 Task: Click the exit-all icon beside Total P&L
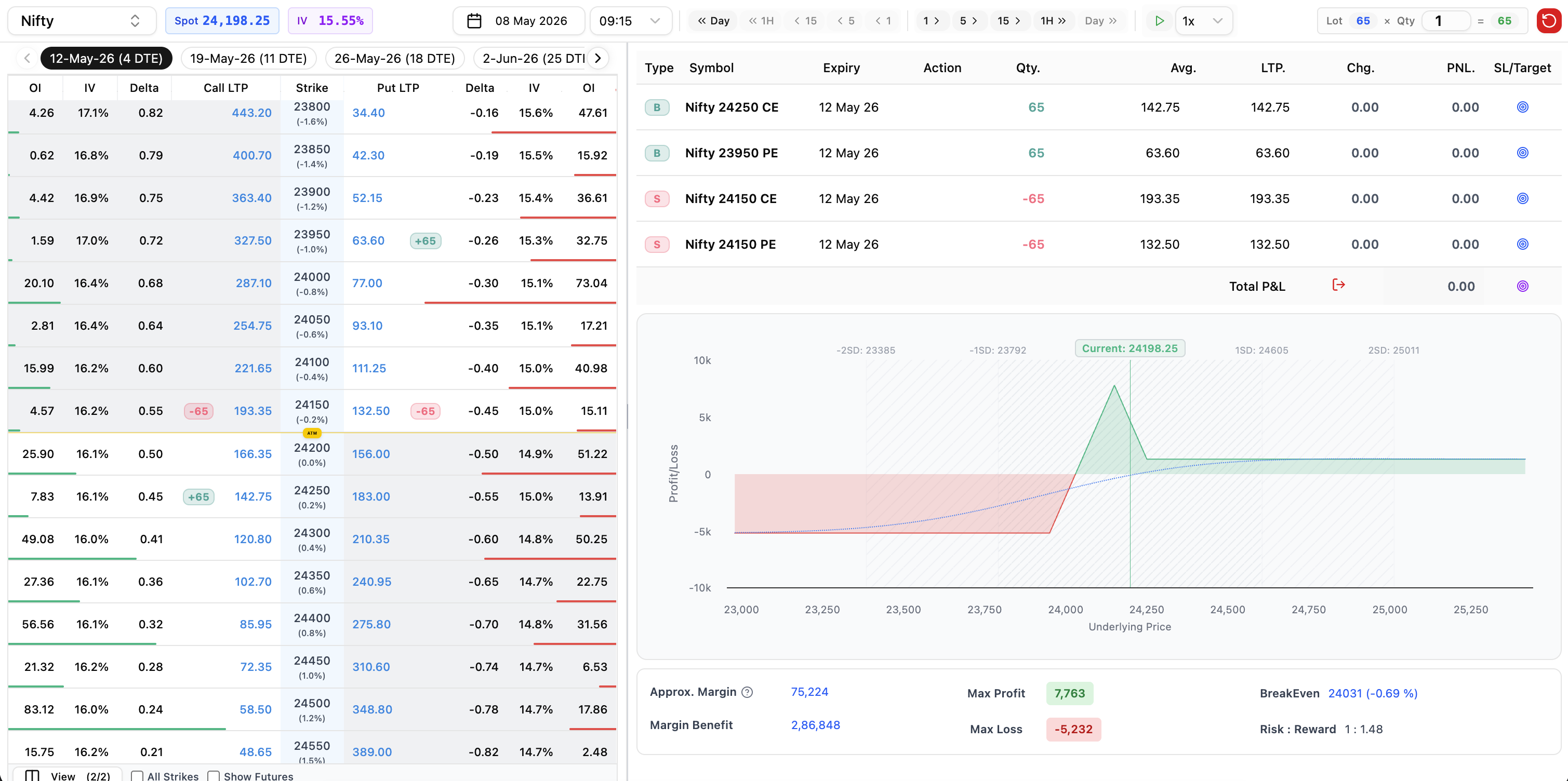point(1338,285)
